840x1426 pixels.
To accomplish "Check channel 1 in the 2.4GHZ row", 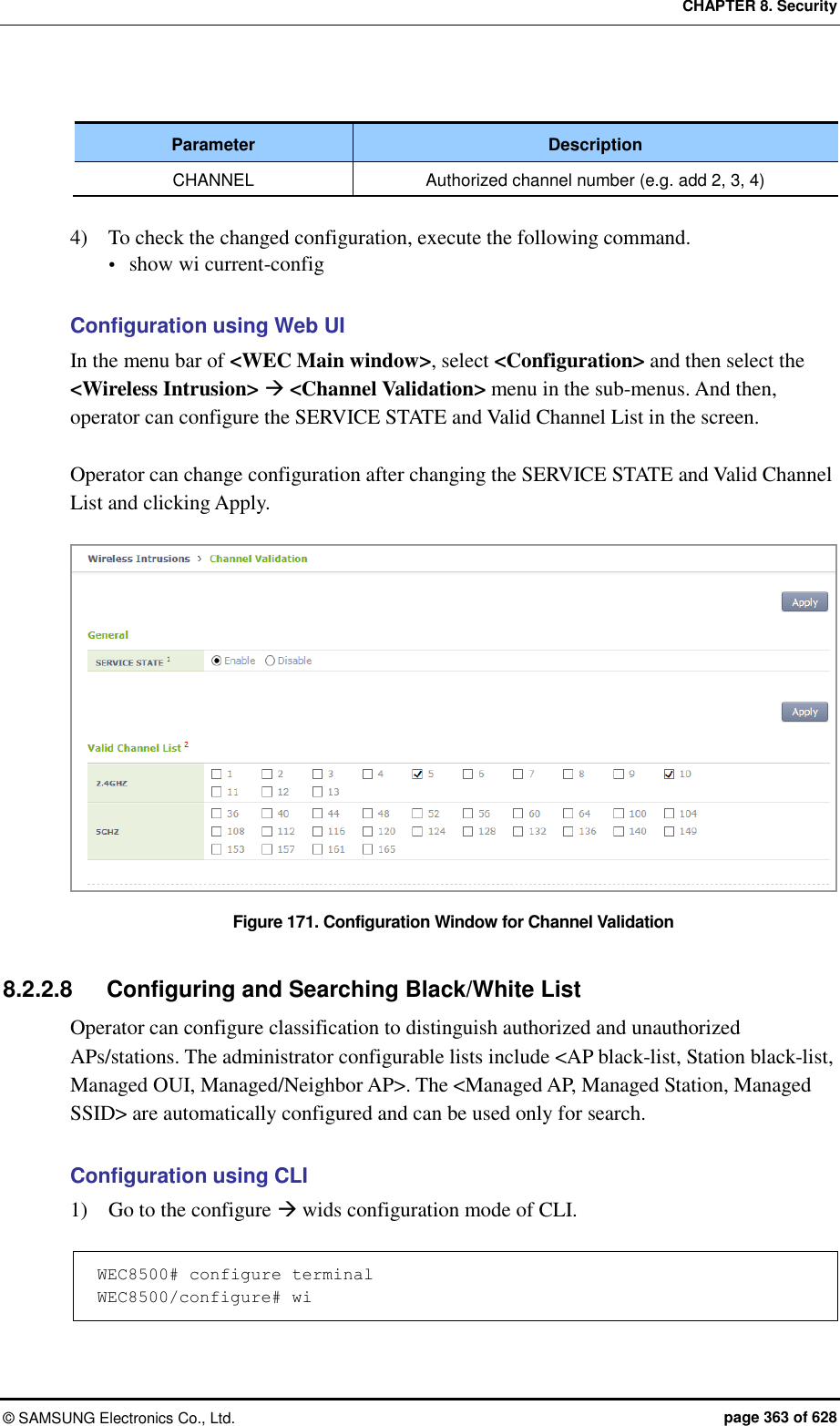I will (217, 773).
